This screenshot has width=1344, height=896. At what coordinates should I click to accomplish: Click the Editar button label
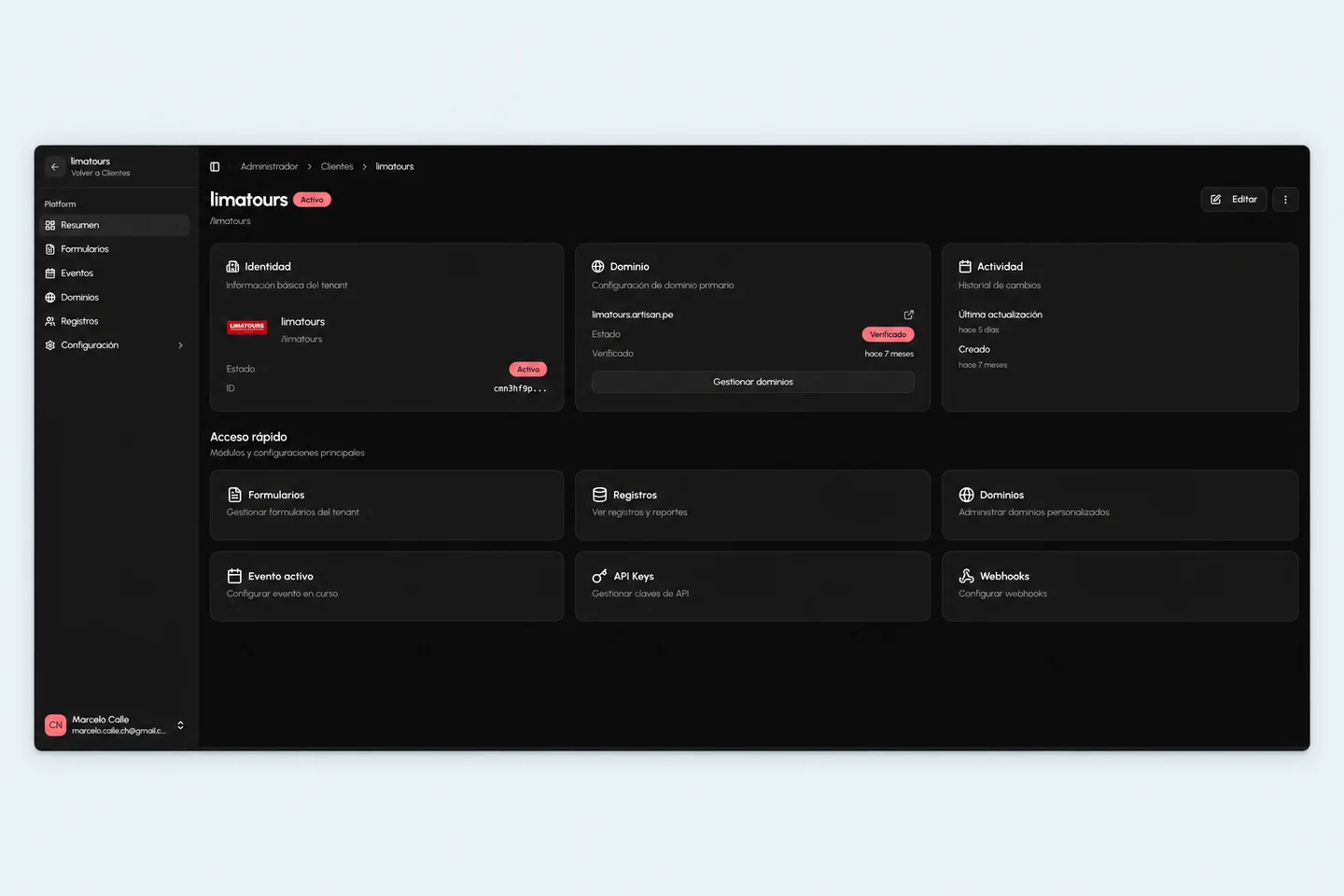pyautogui.click(x=1244, y=200)
